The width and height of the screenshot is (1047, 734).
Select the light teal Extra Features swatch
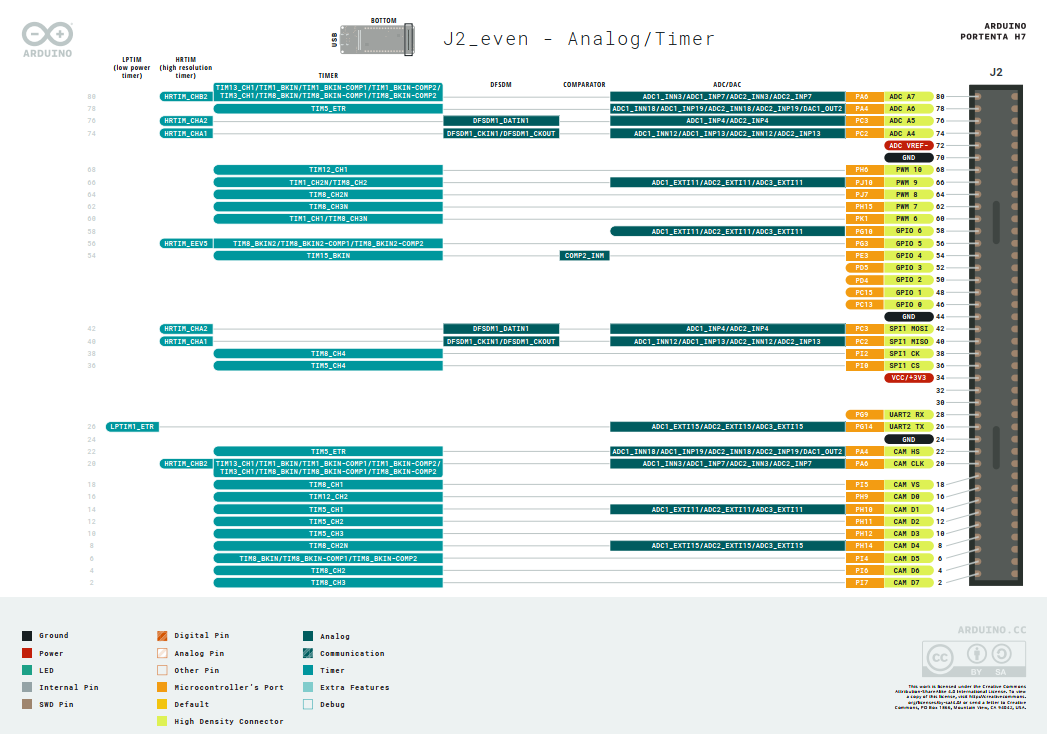308,687
